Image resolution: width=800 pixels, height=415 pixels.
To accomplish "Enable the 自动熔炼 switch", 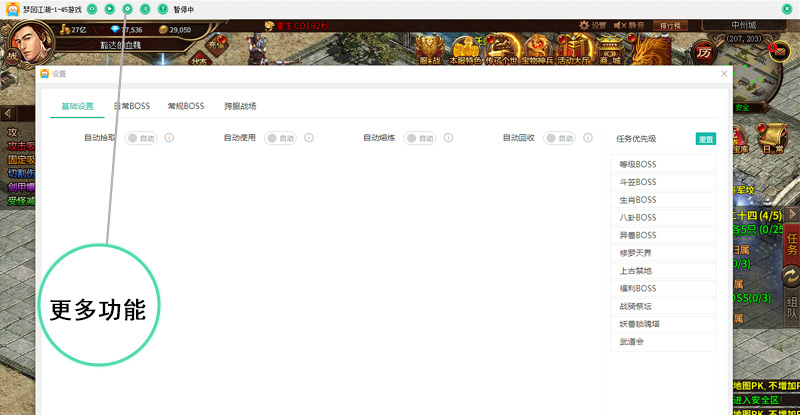I will [x=419, y=138].
